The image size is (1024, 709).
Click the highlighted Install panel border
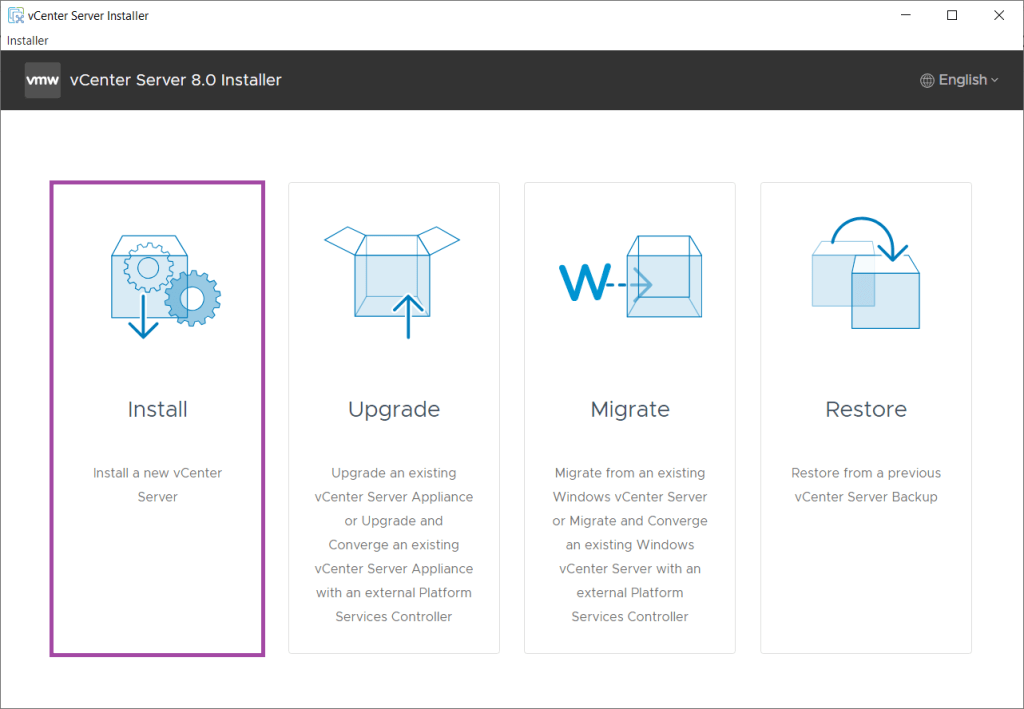(157, 182)
